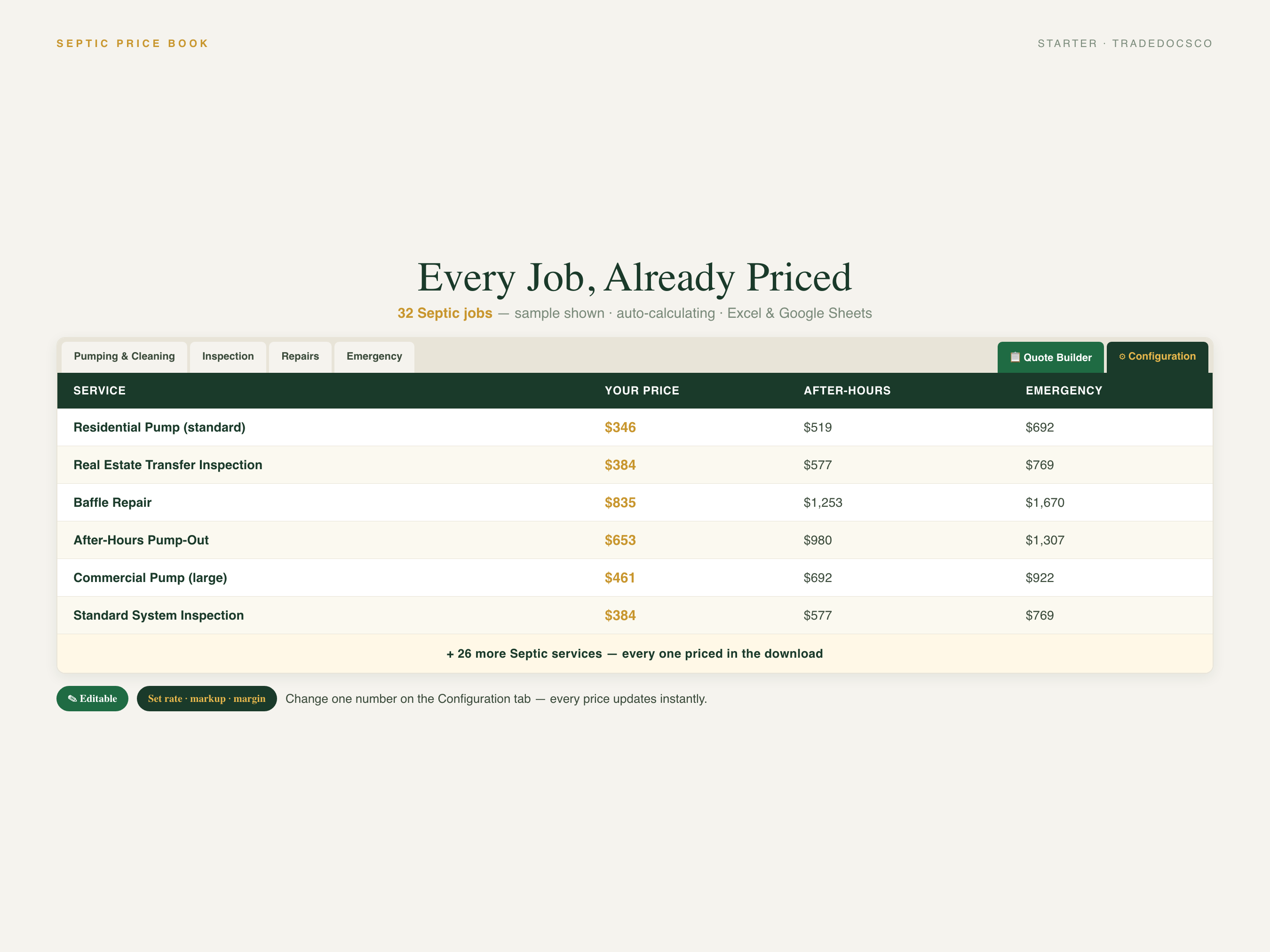Click the $1,307 emergency value
Image resolution: width=1270 pixels, height=952 pixels.
[x=1045, y=540]
